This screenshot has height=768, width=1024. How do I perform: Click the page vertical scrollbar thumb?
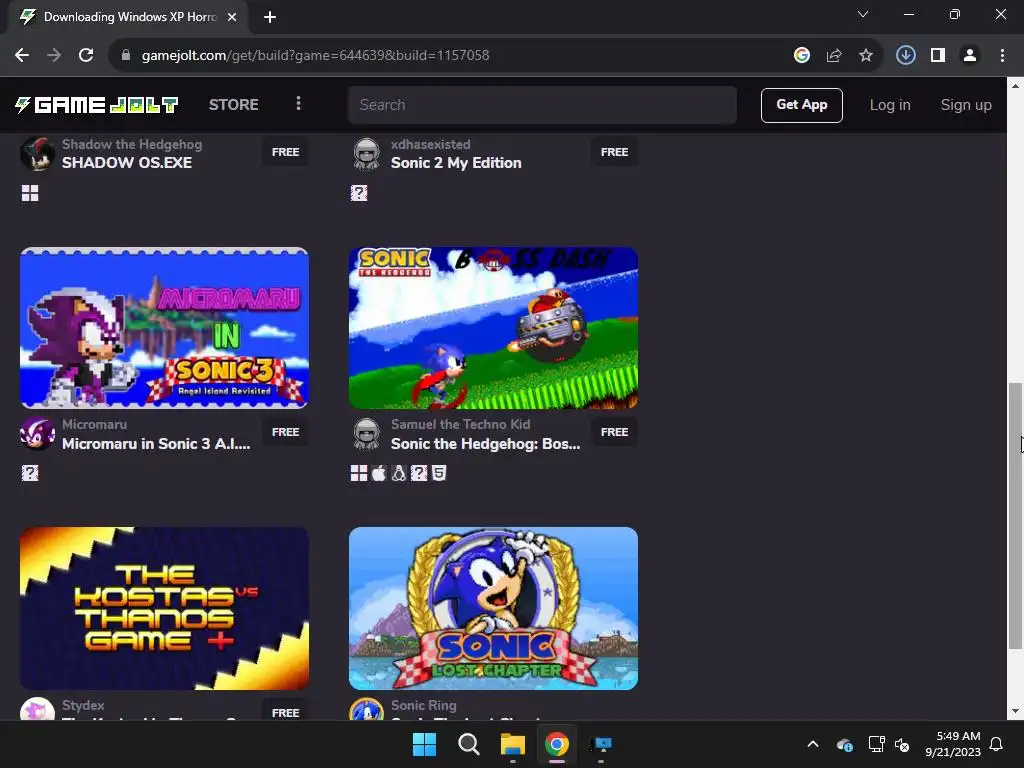point(1015,516)
